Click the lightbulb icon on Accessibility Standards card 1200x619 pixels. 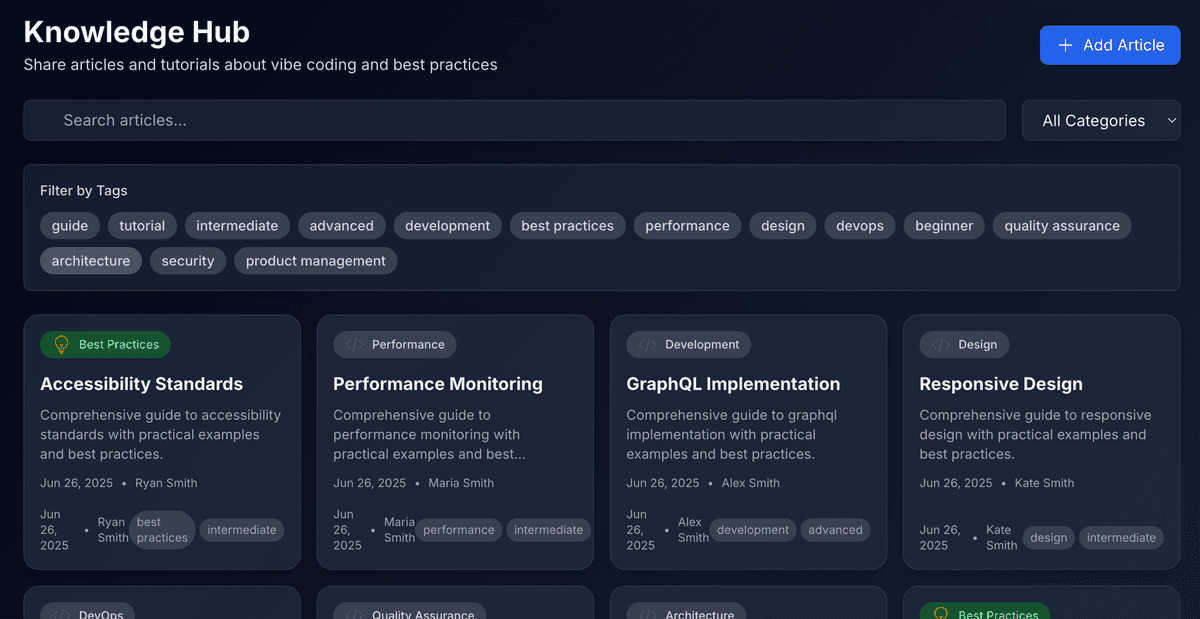(x=61, y=344)
